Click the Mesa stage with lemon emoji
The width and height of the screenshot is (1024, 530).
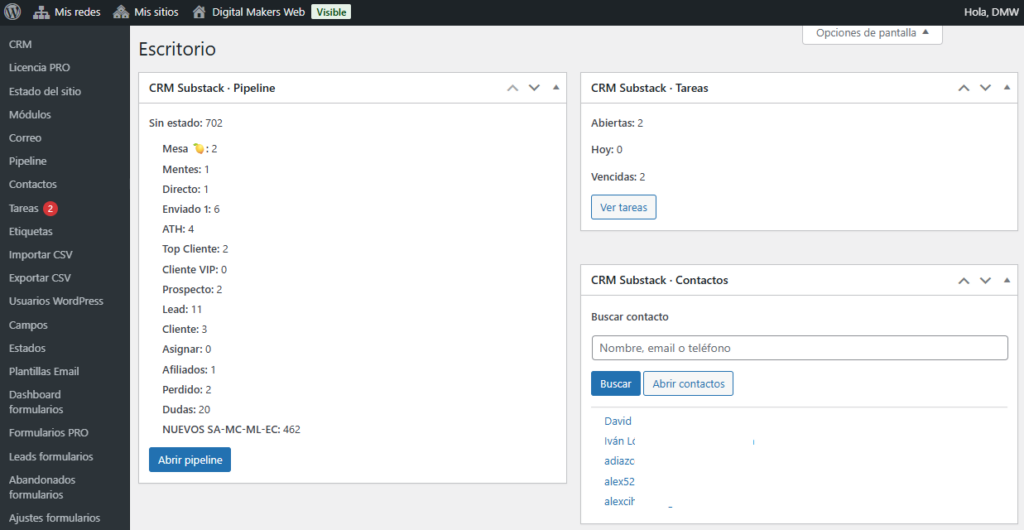[x=189, y=149]
